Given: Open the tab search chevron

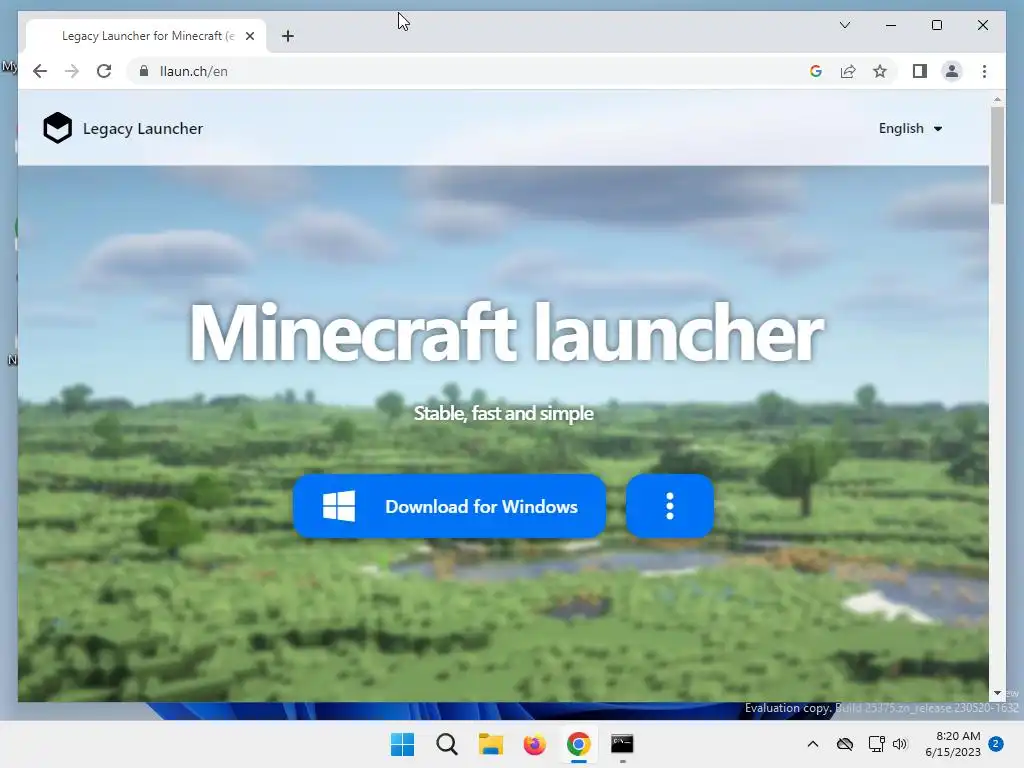Looking at the screenshot, I should point(844,25).
